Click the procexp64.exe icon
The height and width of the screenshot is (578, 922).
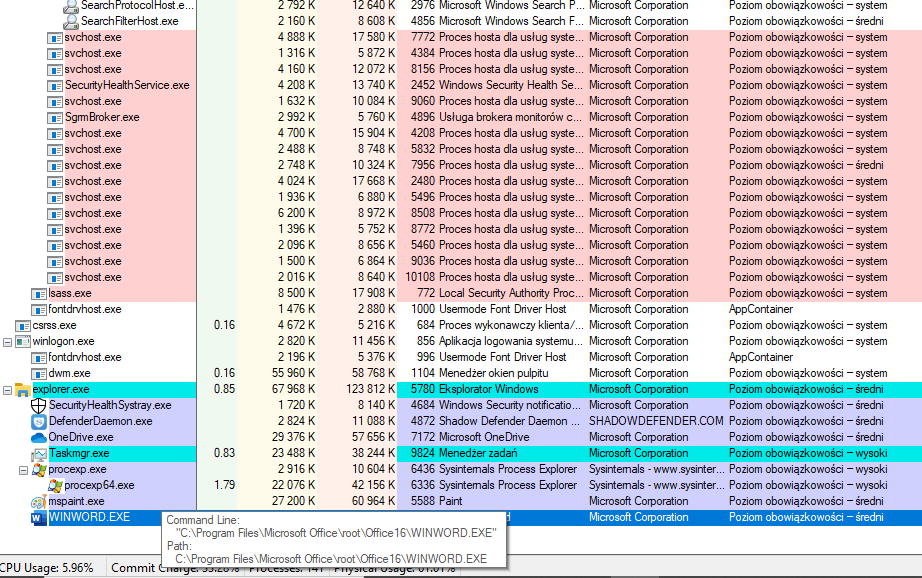[x=55, y=486]
